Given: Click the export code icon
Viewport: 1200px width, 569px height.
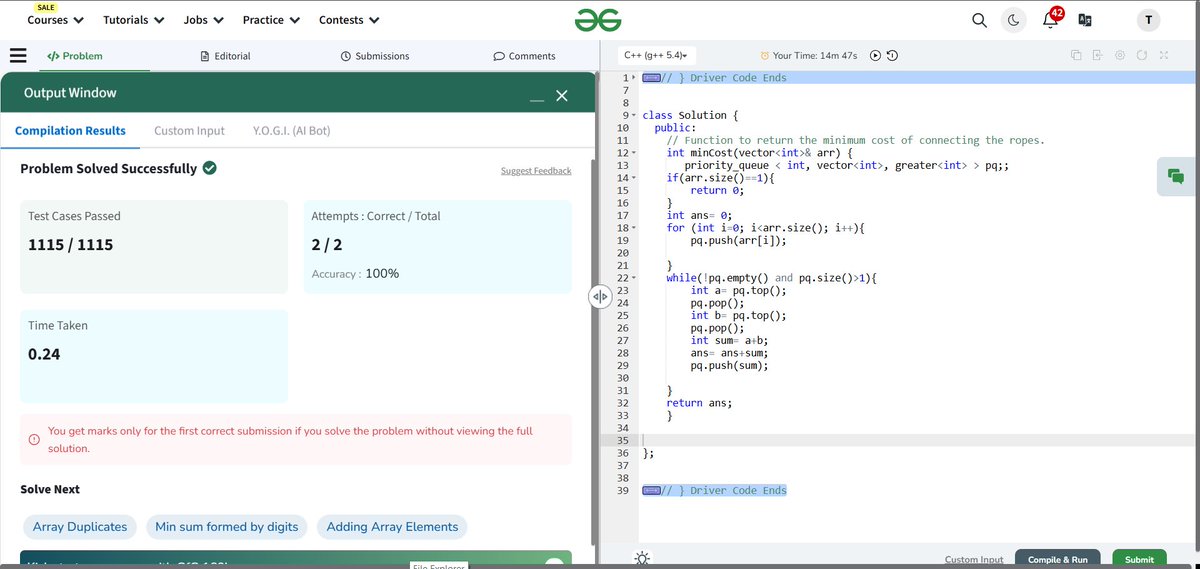Looking at the screenshot, I should [1097, 55].
